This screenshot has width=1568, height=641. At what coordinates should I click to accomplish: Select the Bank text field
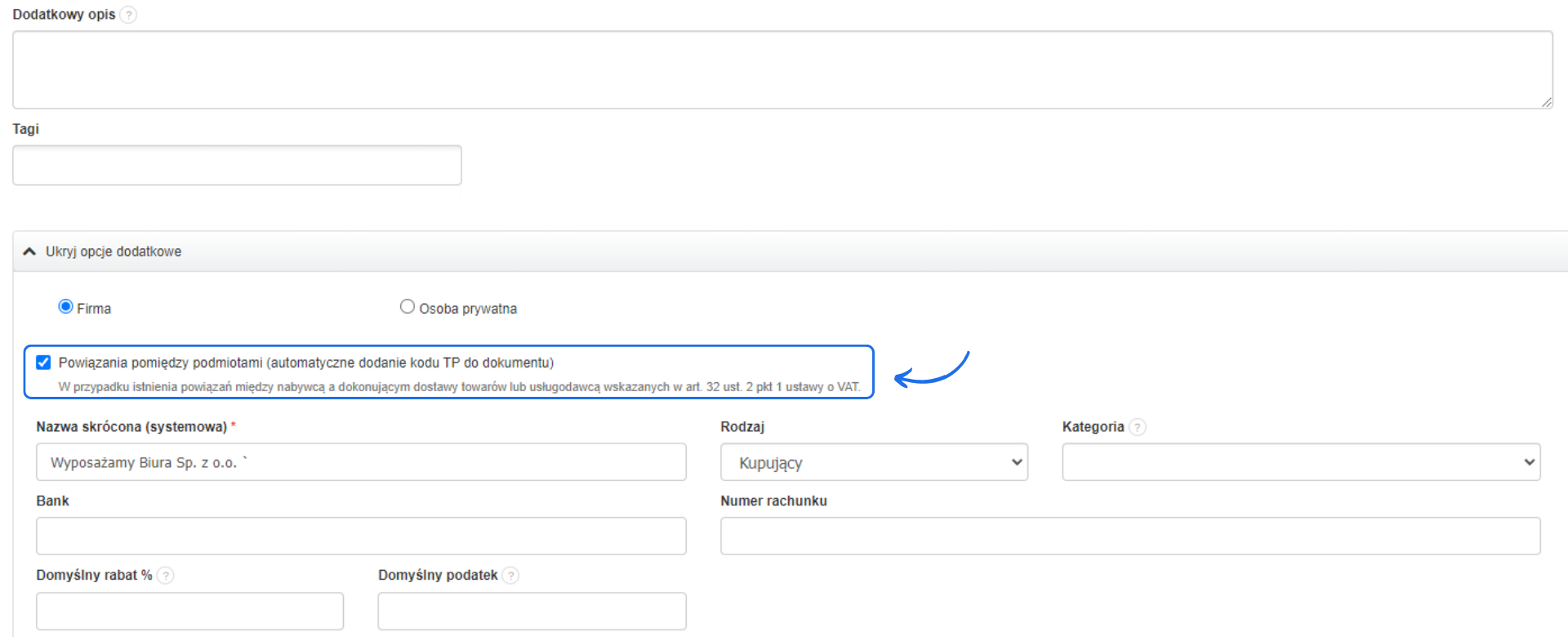[x=360, y=536]
